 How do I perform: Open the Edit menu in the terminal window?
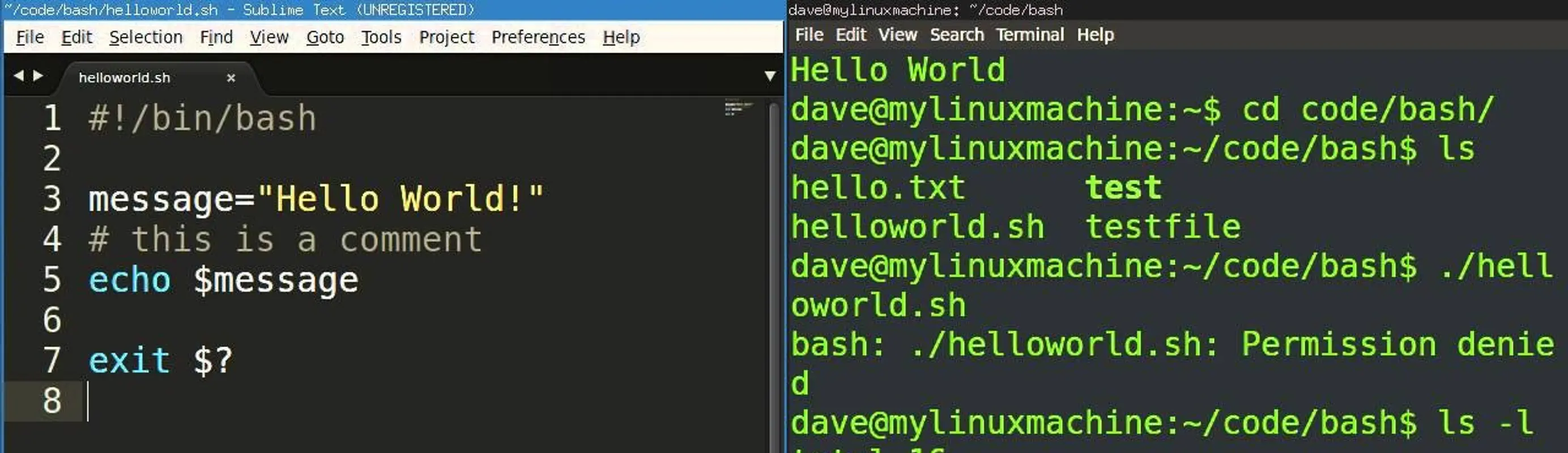pos(850,35)
